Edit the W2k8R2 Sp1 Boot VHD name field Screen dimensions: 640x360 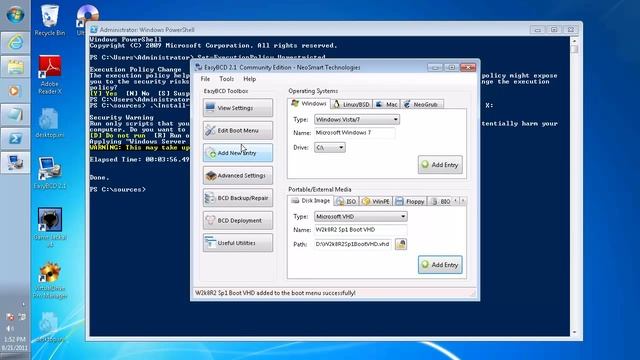pyautogui.click(x=360, y=230)
